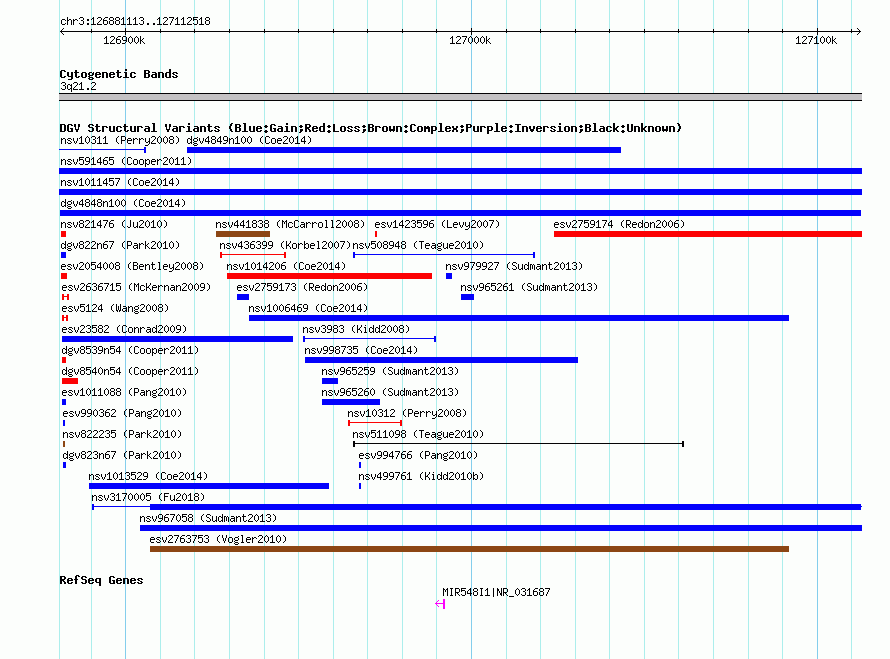Select the dgv4849n100 (Coe2014) blue bar
890x659 pixels.
pyautogui.click(x=404, y=150)
